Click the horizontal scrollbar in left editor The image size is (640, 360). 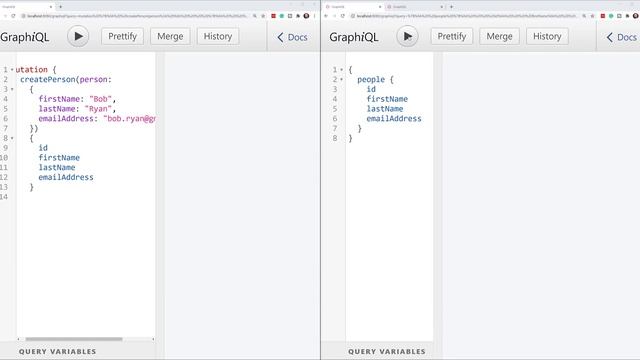click(x=74, y=339)
